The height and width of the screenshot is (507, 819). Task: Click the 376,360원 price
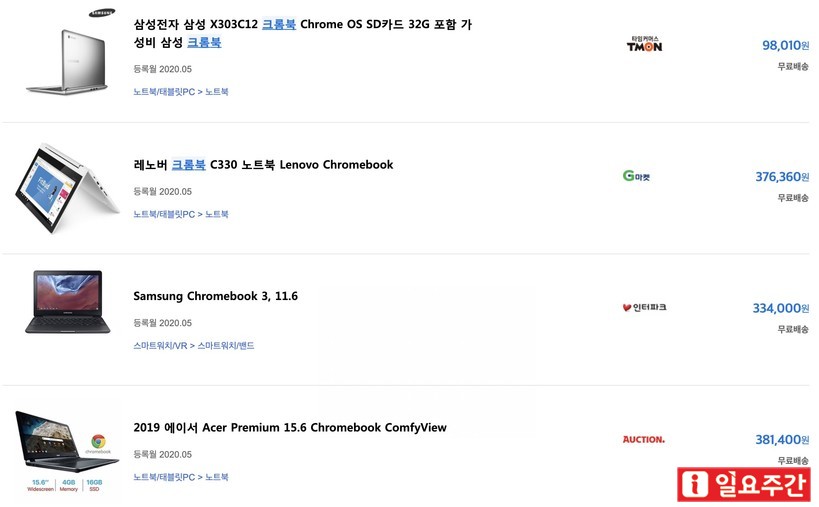point(781,177)
